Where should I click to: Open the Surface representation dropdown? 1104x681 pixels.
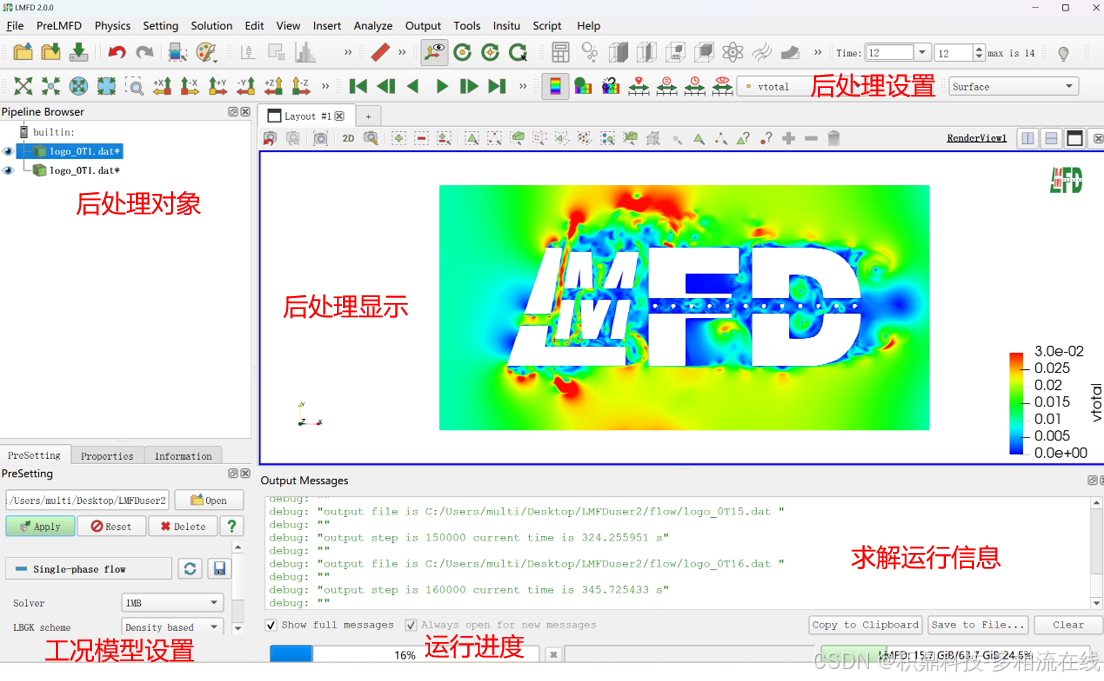click(x=1013, y=87)
